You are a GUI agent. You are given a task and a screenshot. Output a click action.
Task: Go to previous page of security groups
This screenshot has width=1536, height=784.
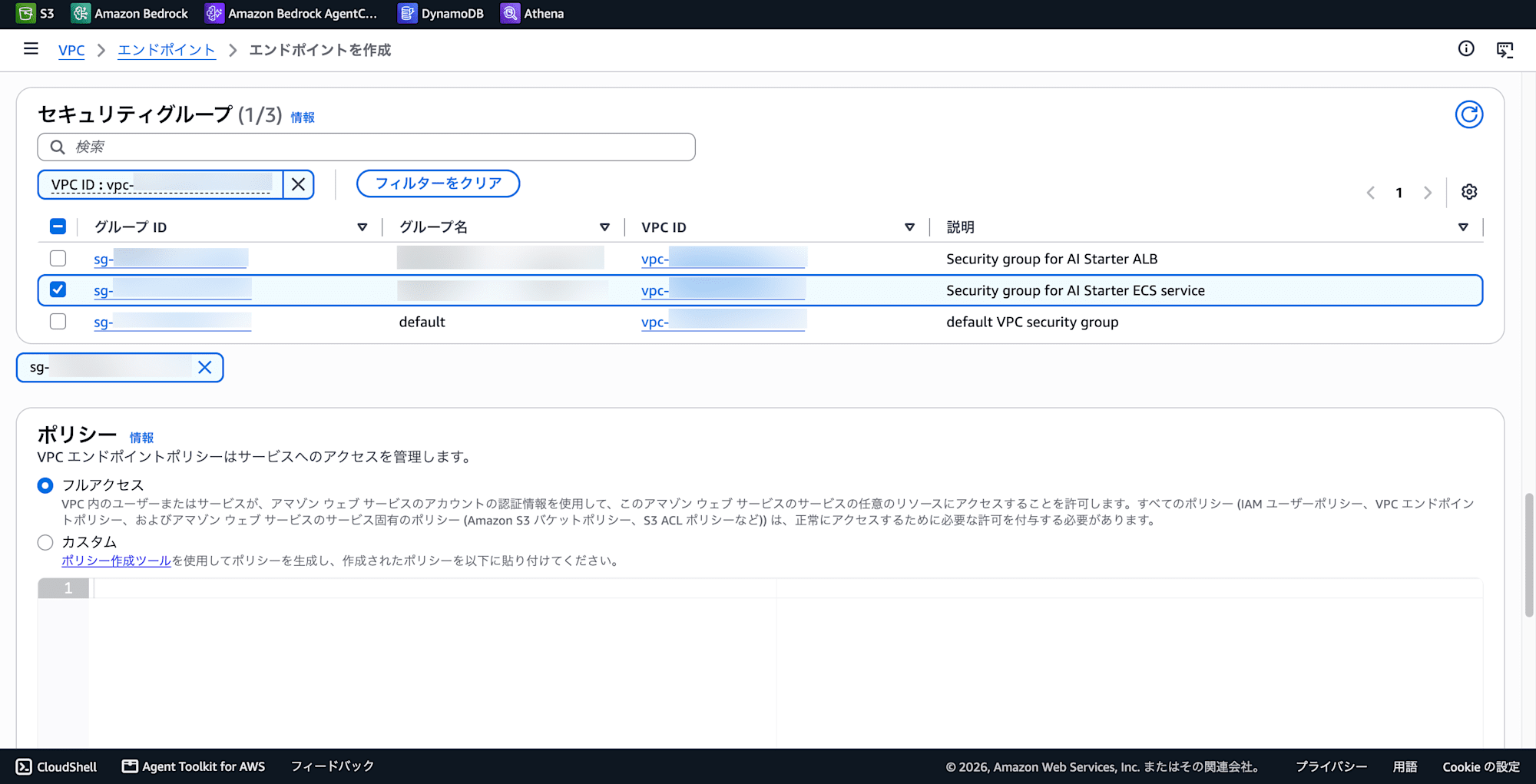coord(1371,193)
